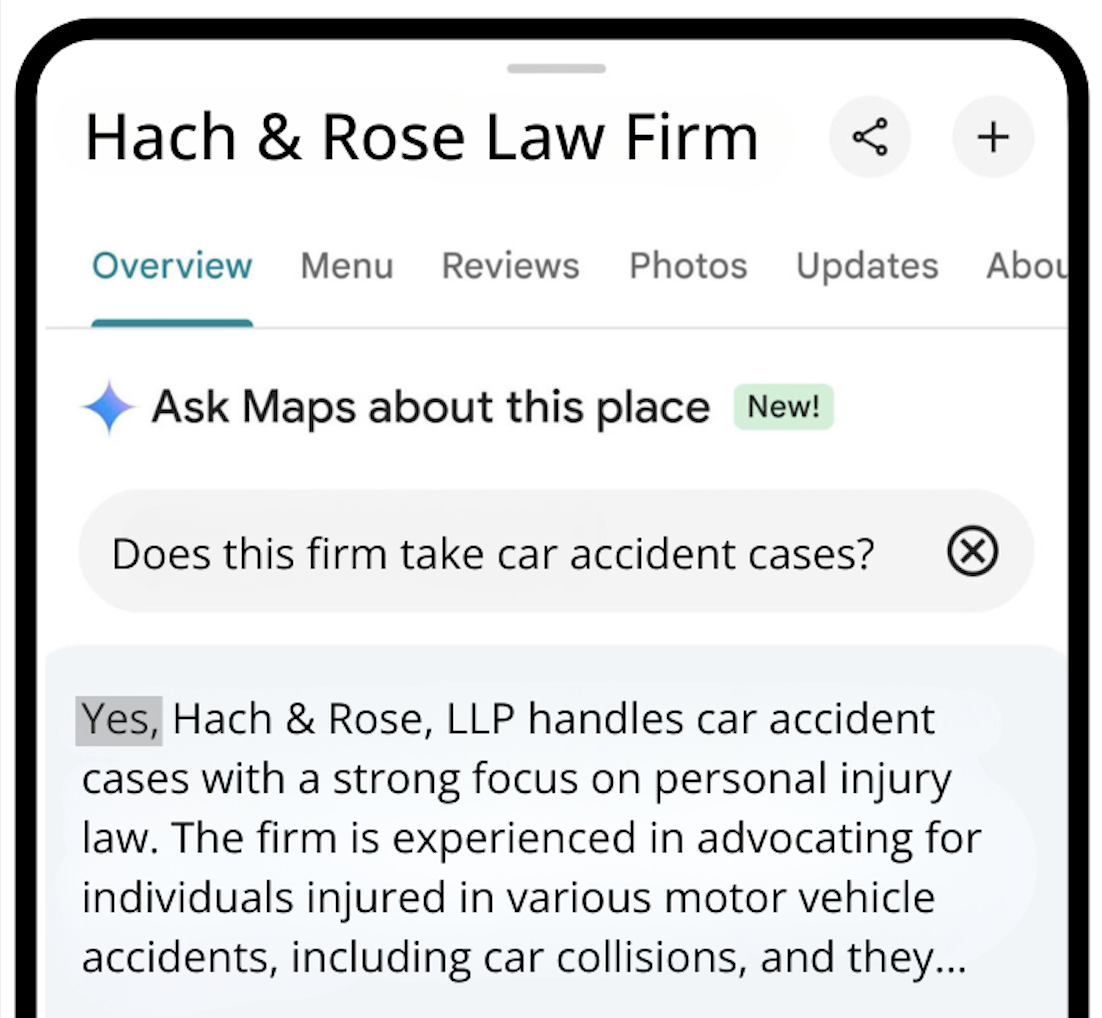This screenshot has width=1102, height=1018.
Task: Switch to the Reviews tab
Action: coord(511,266)
